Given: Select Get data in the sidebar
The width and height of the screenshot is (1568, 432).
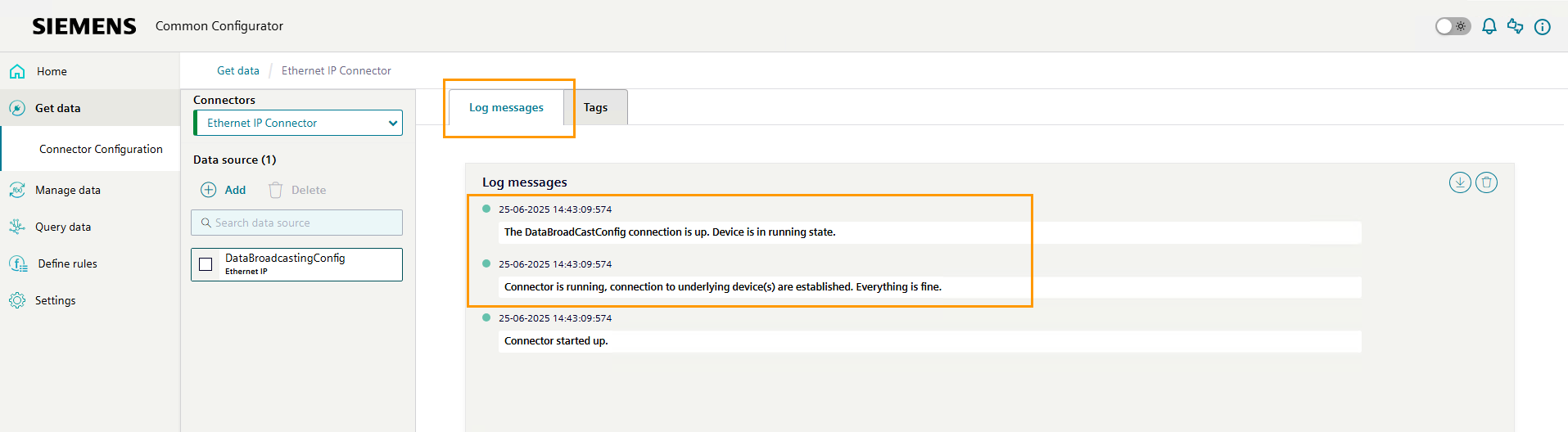Looking at the screenshot, I should click(x=89, y=108).
